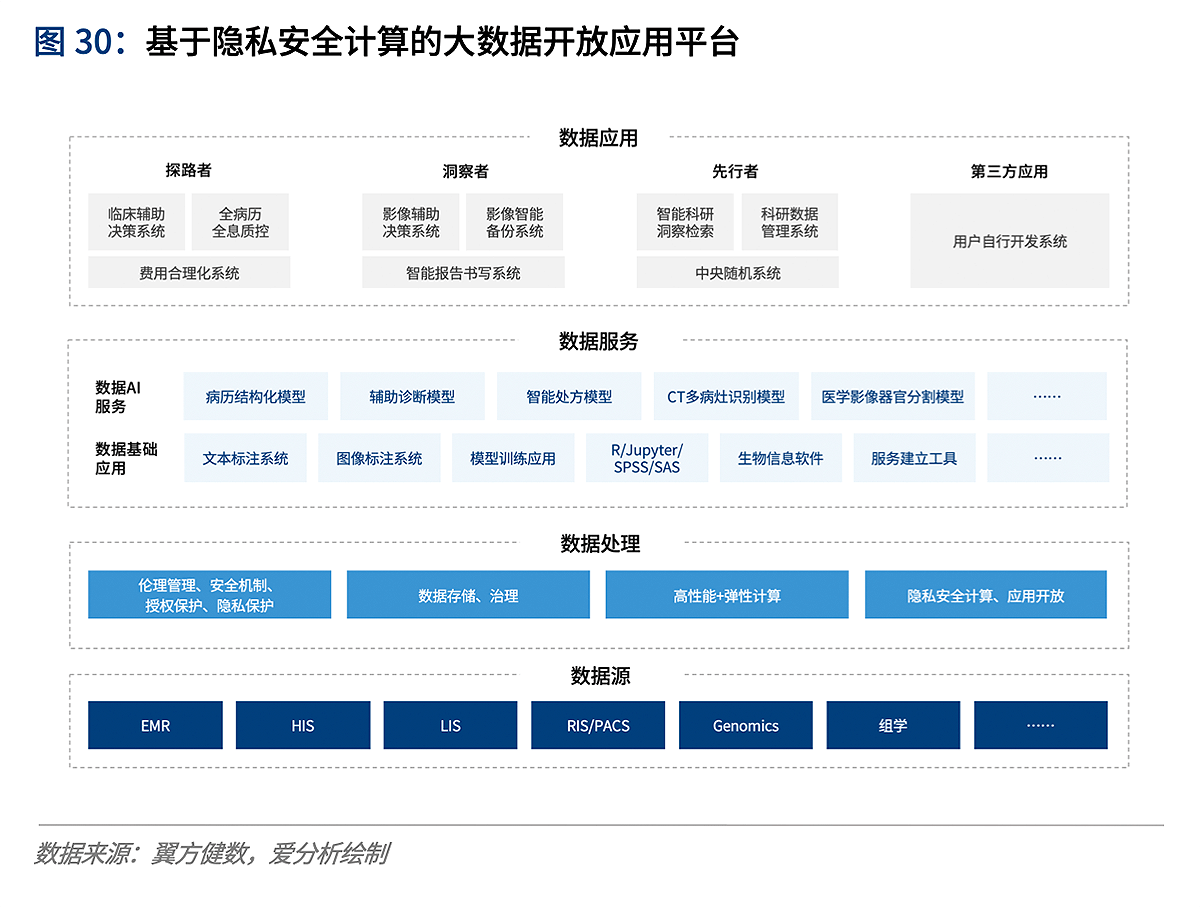Screen dimensions: 1200x908
Task: Select the 图像标注系统 box
Action: pyautogui.click(x=379, y=458)
